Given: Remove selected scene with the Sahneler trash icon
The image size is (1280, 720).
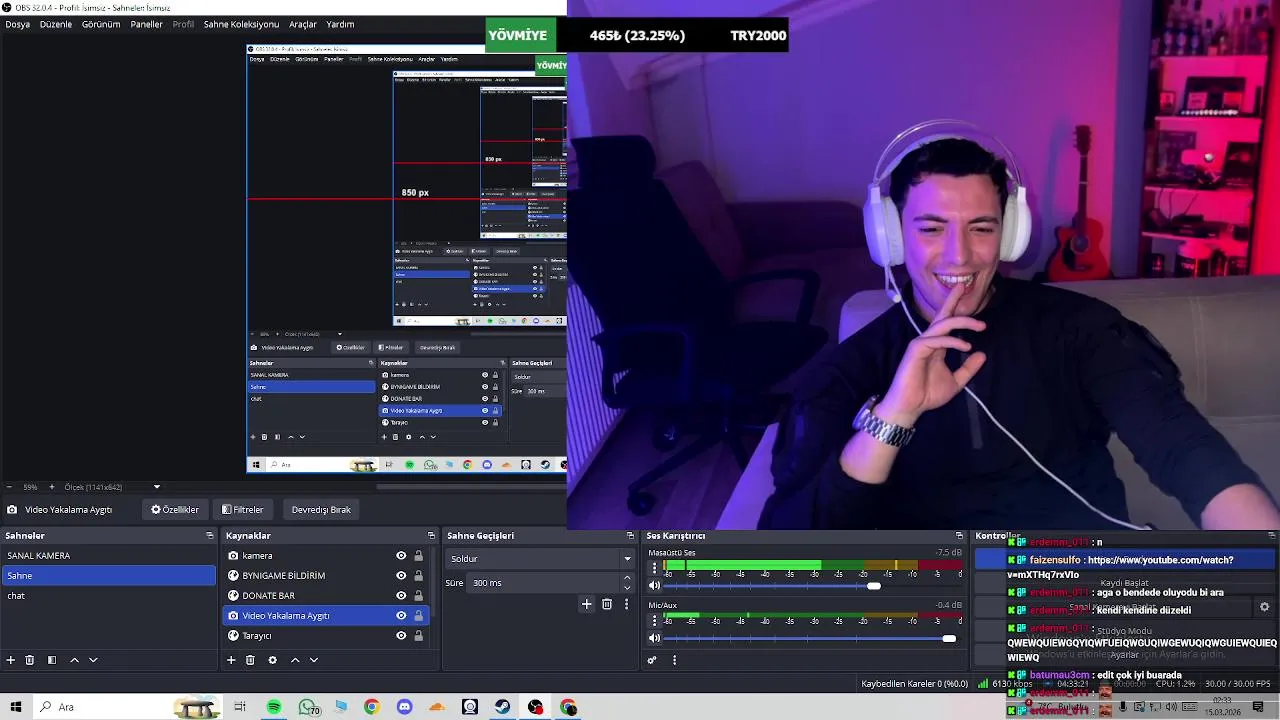Looking at the screenshot, I should 30,660.
